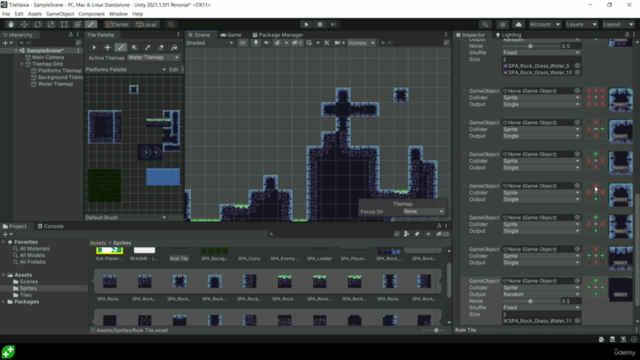Open the Account dropdown
Viewport: 640px width, 360px height.
point(545,24)
